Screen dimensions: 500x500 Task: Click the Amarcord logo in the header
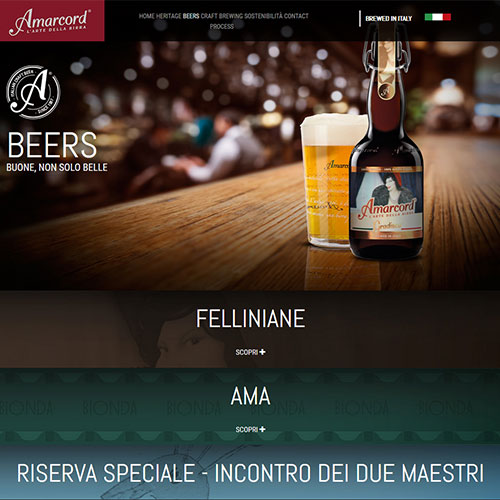(50, 22)
